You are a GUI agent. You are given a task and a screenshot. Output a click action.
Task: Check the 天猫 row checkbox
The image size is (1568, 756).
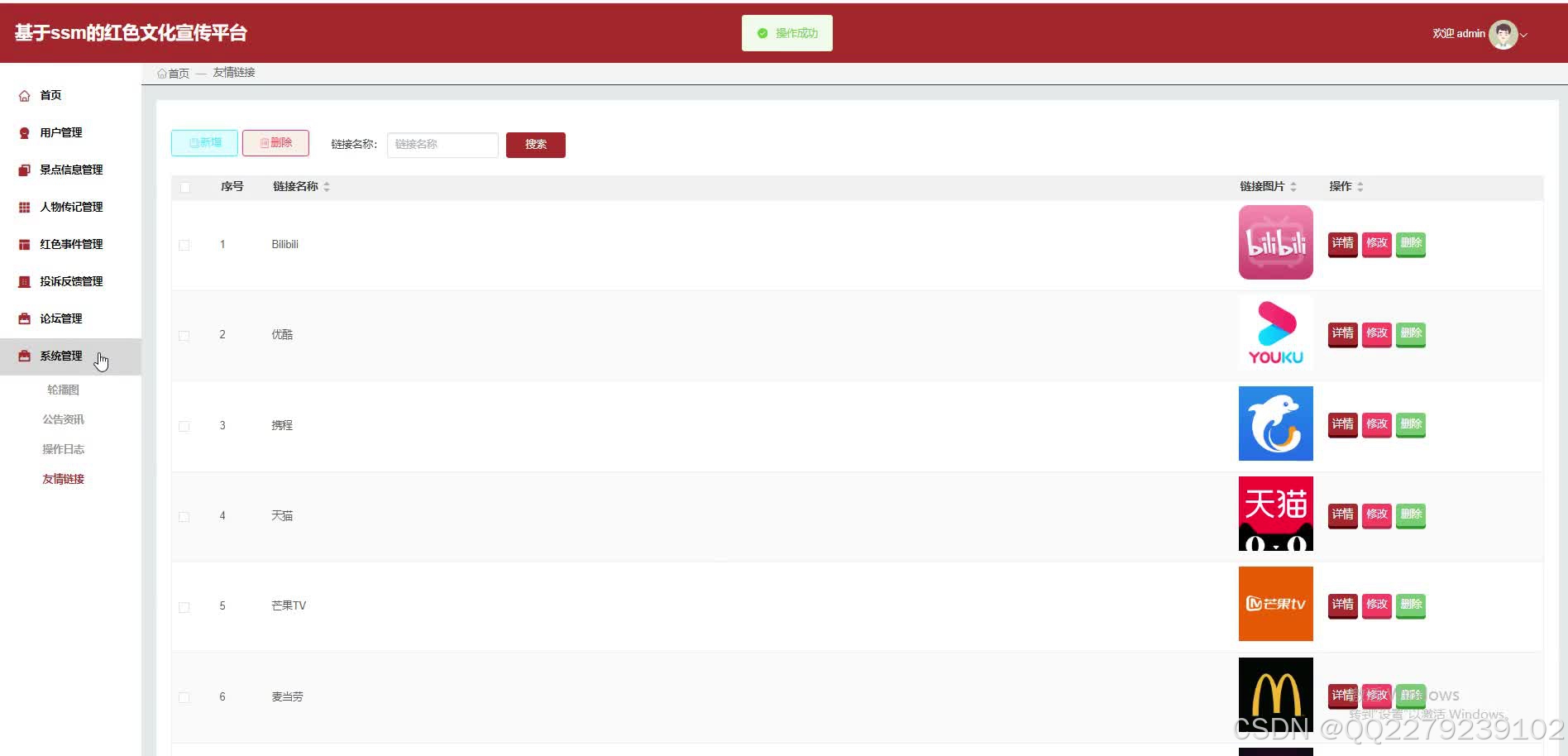(184, 517)
